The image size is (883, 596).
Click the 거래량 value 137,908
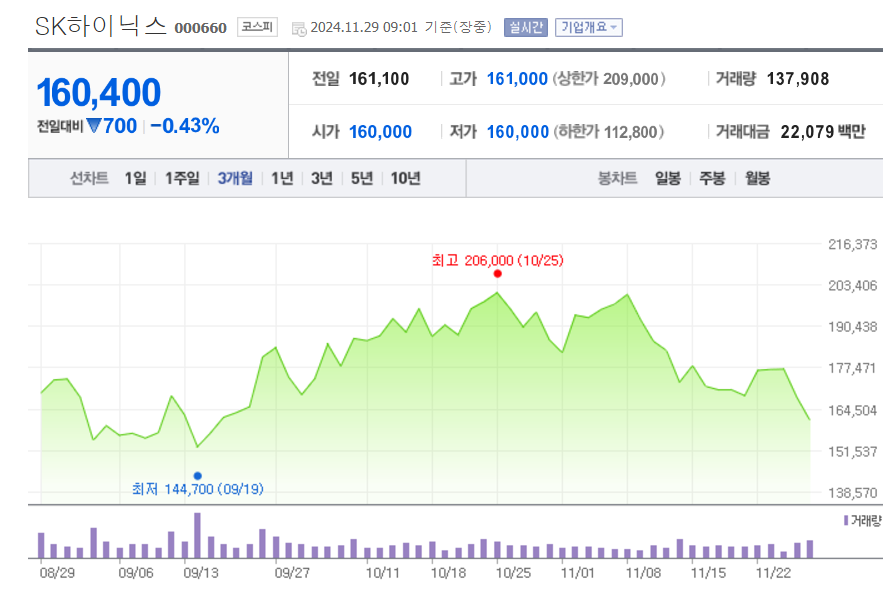[x=798, y=79]
